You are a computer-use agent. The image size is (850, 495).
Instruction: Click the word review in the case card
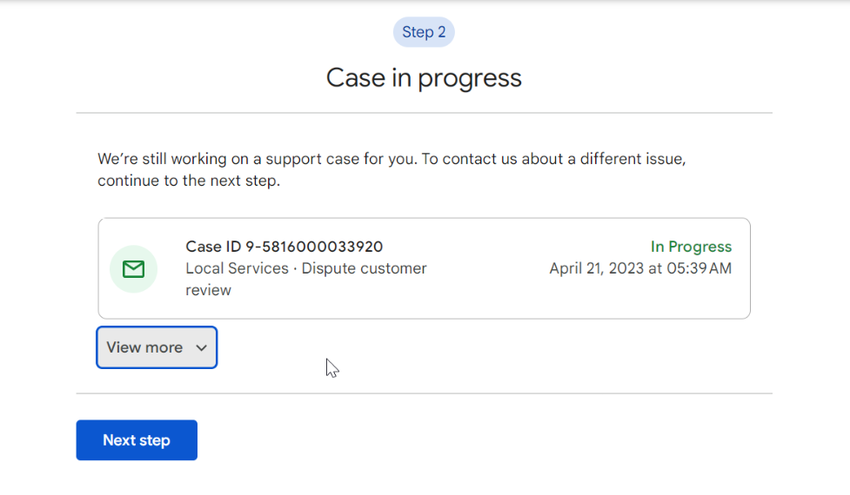point(208,290)
